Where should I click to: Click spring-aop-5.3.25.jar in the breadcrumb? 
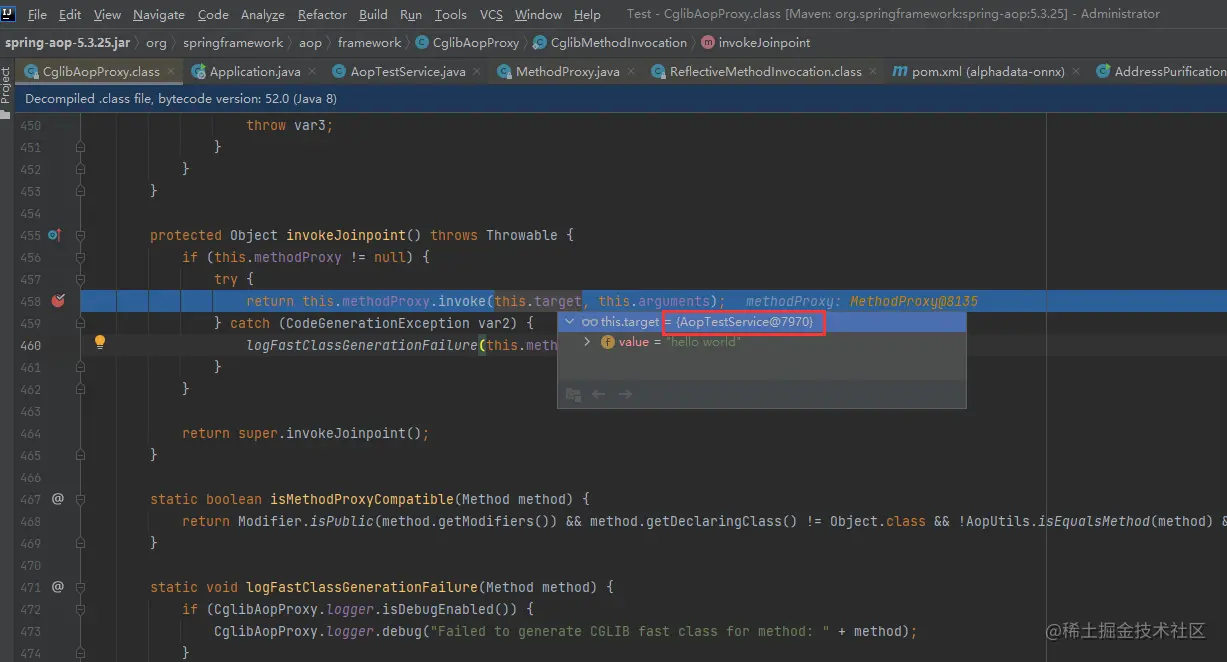(x=68, y=43)
